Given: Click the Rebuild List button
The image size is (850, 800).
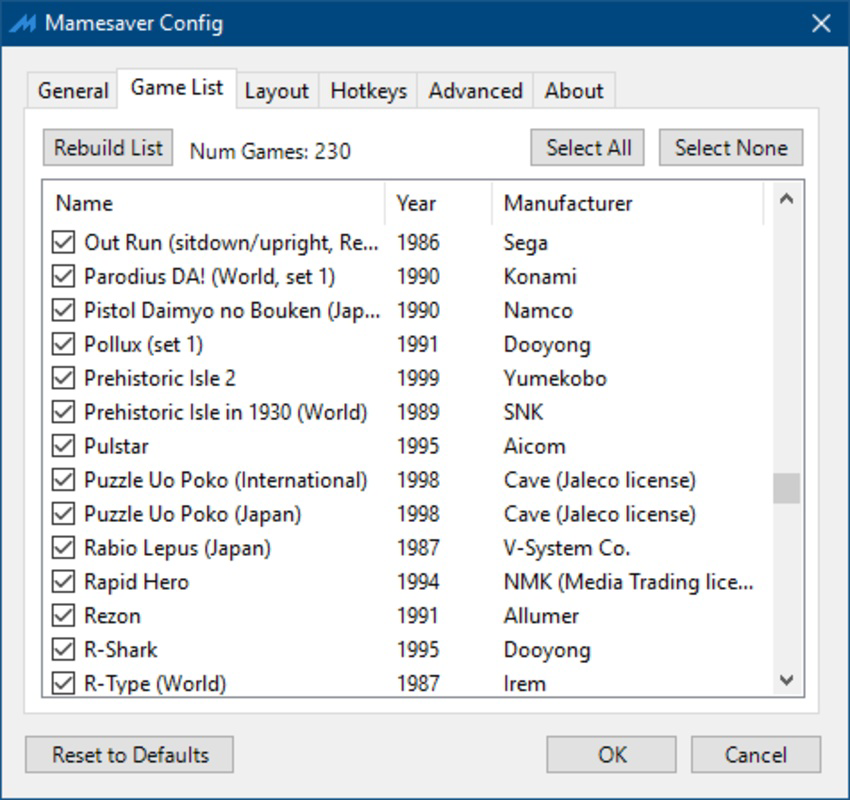Looking at the screenshot, I should (x=108, y=147).
